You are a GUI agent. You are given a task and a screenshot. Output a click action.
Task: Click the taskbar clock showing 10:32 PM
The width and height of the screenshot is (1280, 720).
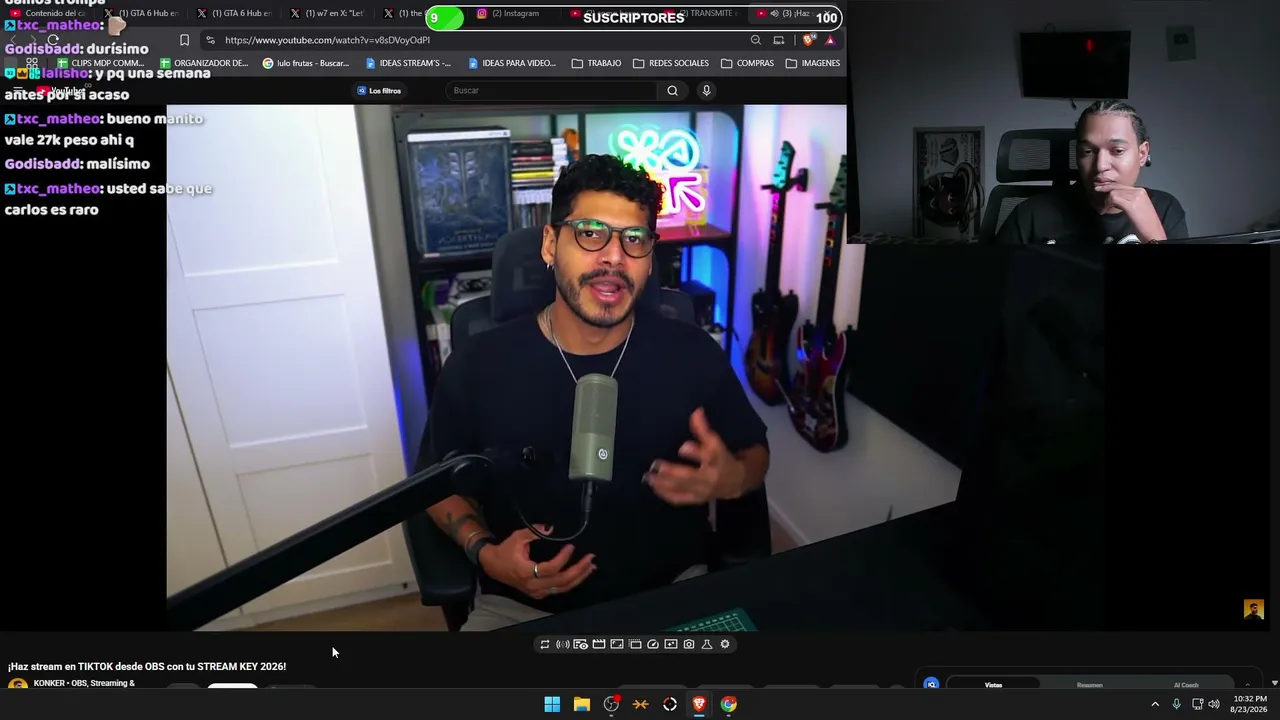click(x=1250, y=704)
